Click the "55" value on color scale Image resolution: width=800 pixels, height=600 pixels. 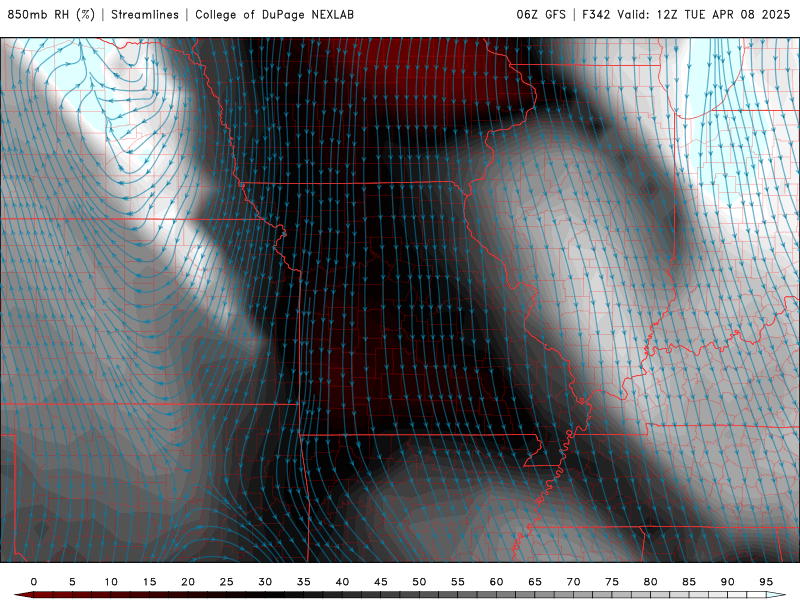pos(458,582)
